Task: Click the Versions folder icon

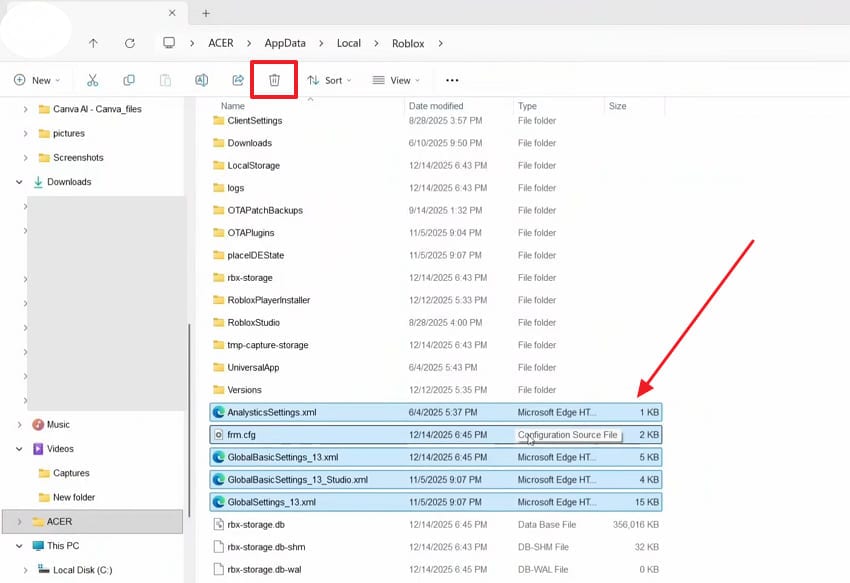Action: coord(218,389)
